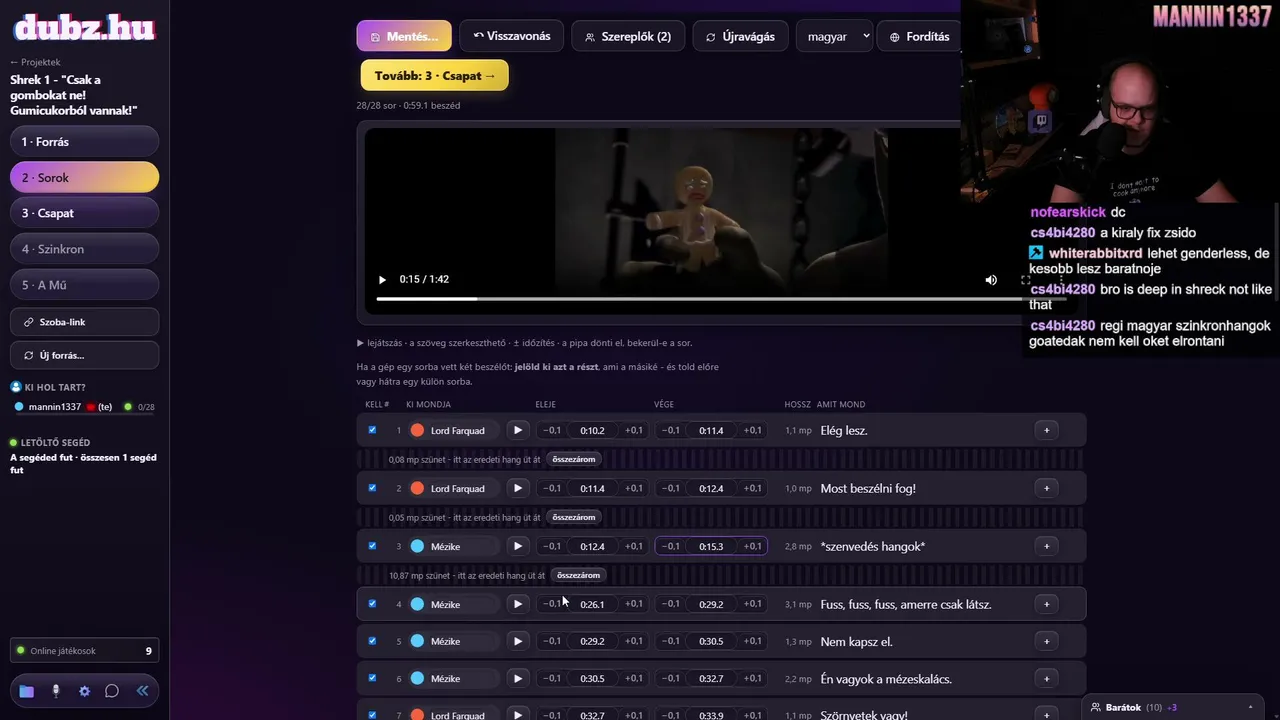The height and width of the screenshot is (720, 1280).
Task: Click the plus button on the "Elég lesz." row
Action: (1046, 430)
